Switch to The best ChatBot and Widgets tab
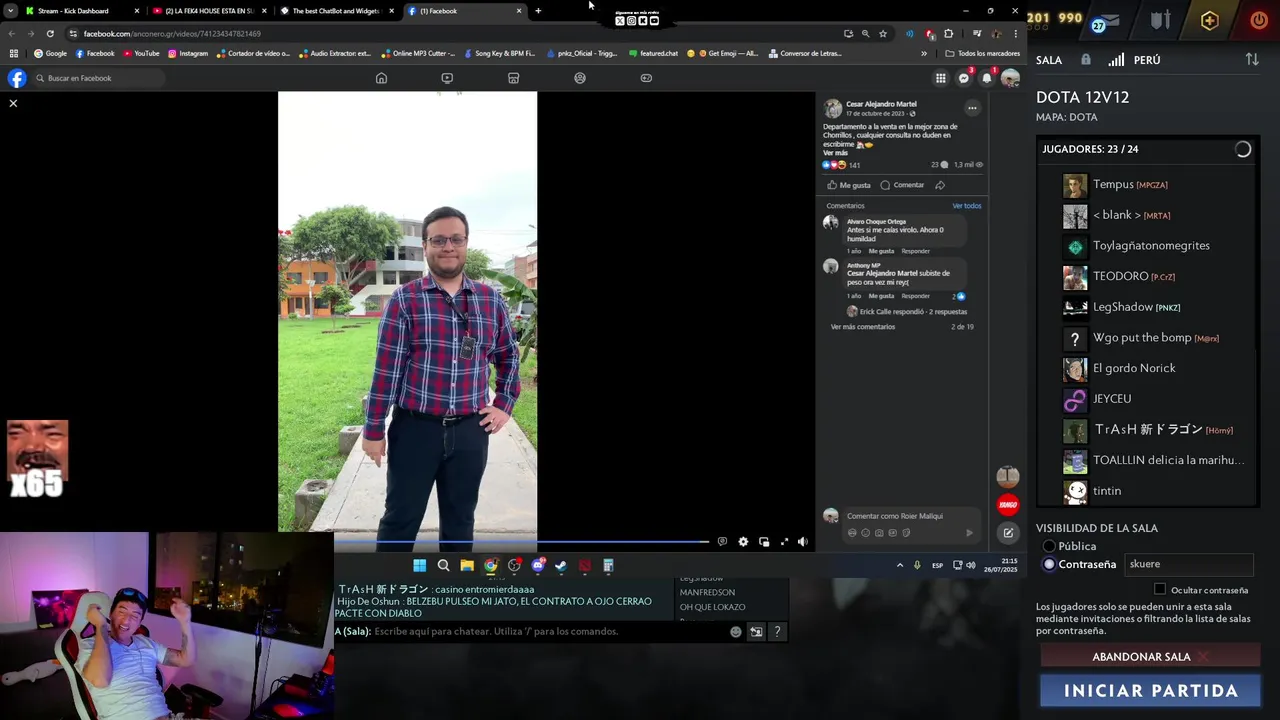Viewport: 1280px width, 720px height. (338, 11)
